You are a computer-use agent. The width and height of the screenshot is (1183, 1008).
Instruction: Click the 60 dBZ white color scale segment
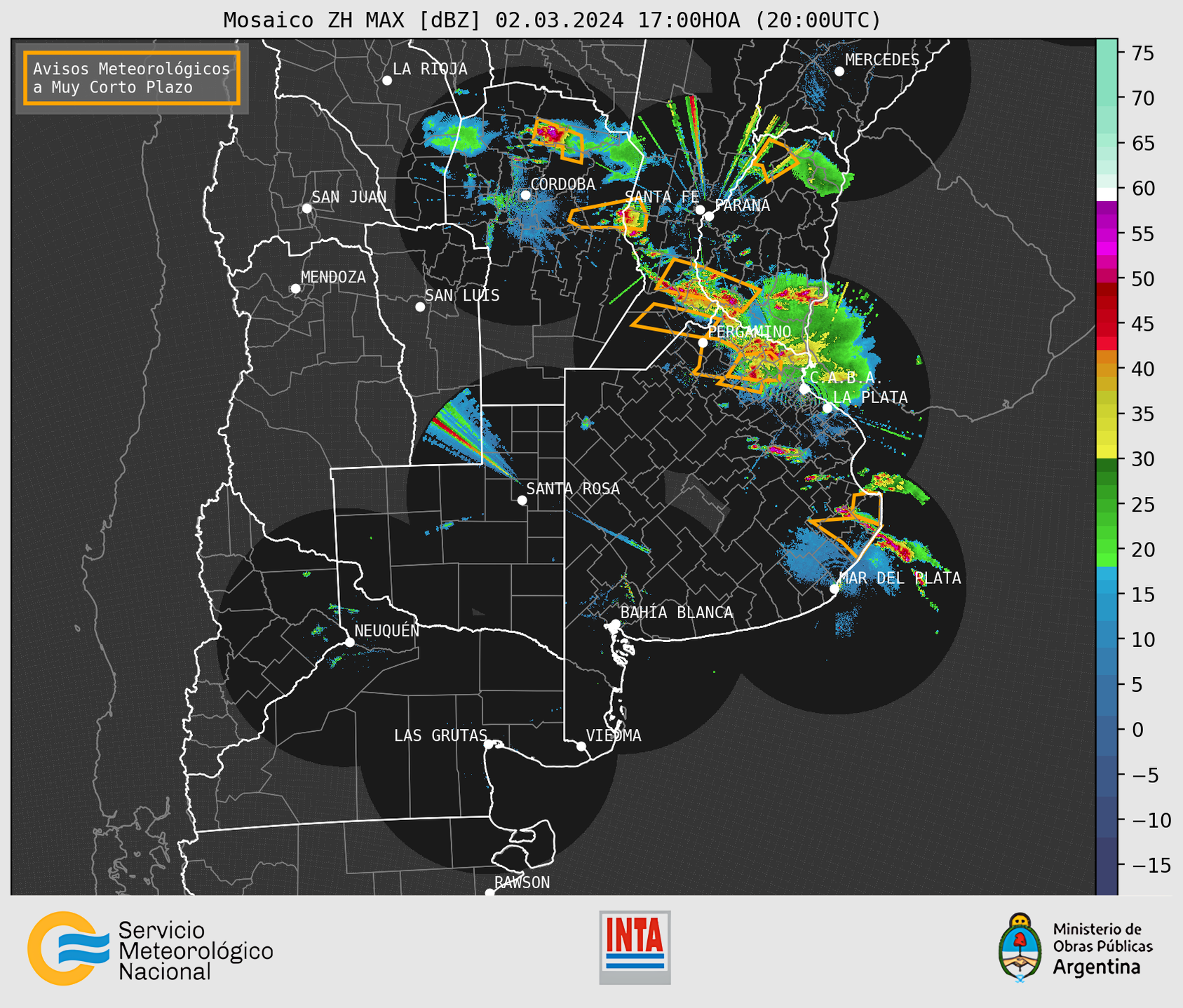(x=1107, y=194)
